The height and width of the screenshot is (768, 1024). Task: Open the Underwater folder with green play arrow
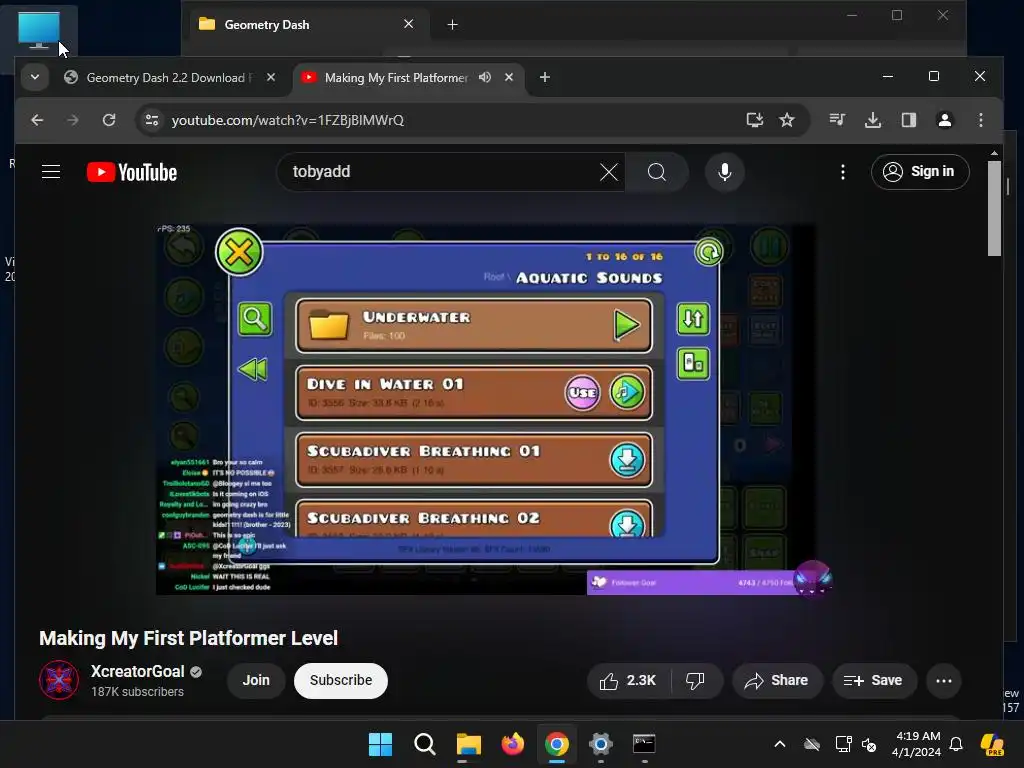pyautogui.click(x=626, y=325)
